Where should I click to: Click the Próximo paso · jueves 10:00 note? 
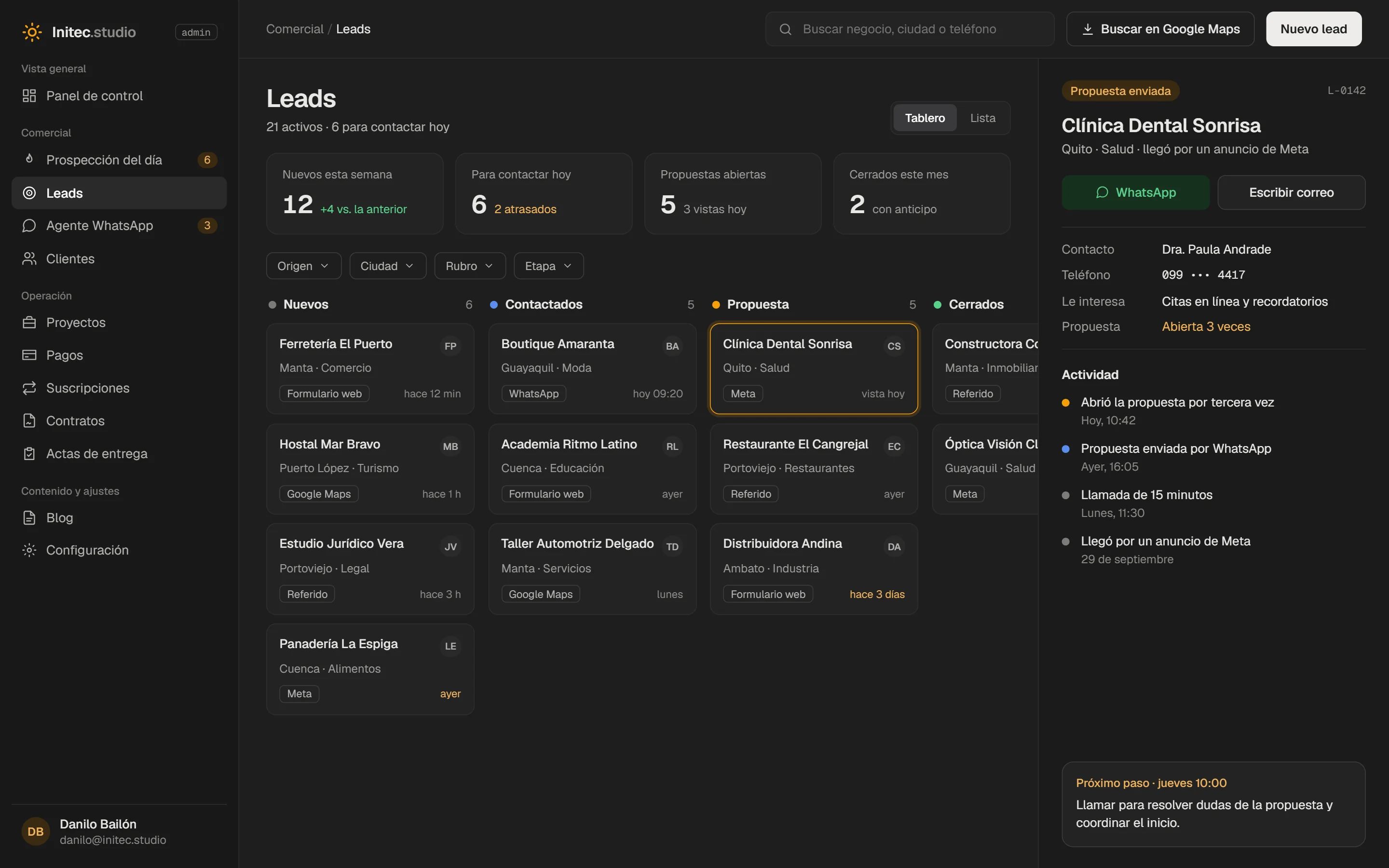tap(1213, 804)
